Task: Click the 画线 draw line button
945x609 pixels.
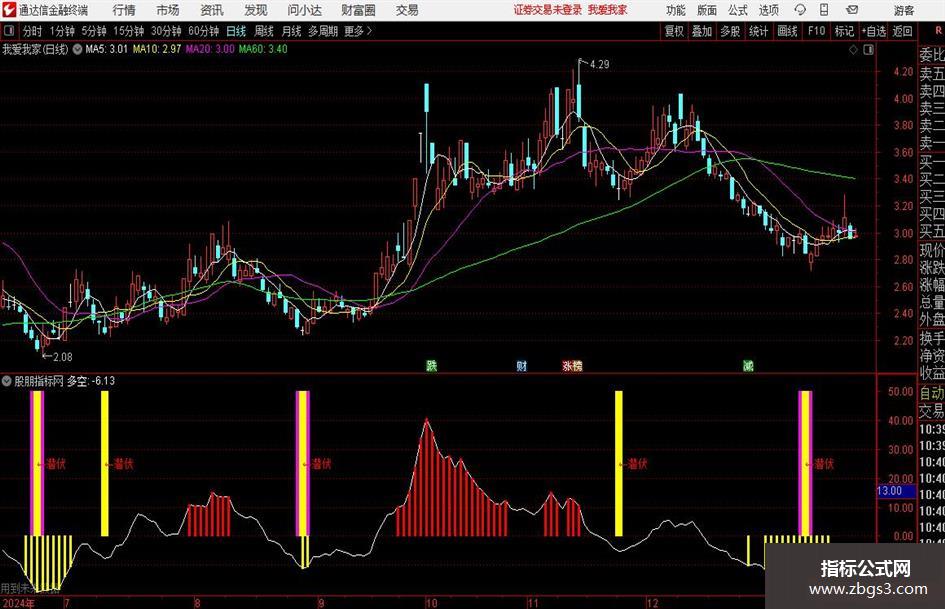Action: (x=787, y=31)
